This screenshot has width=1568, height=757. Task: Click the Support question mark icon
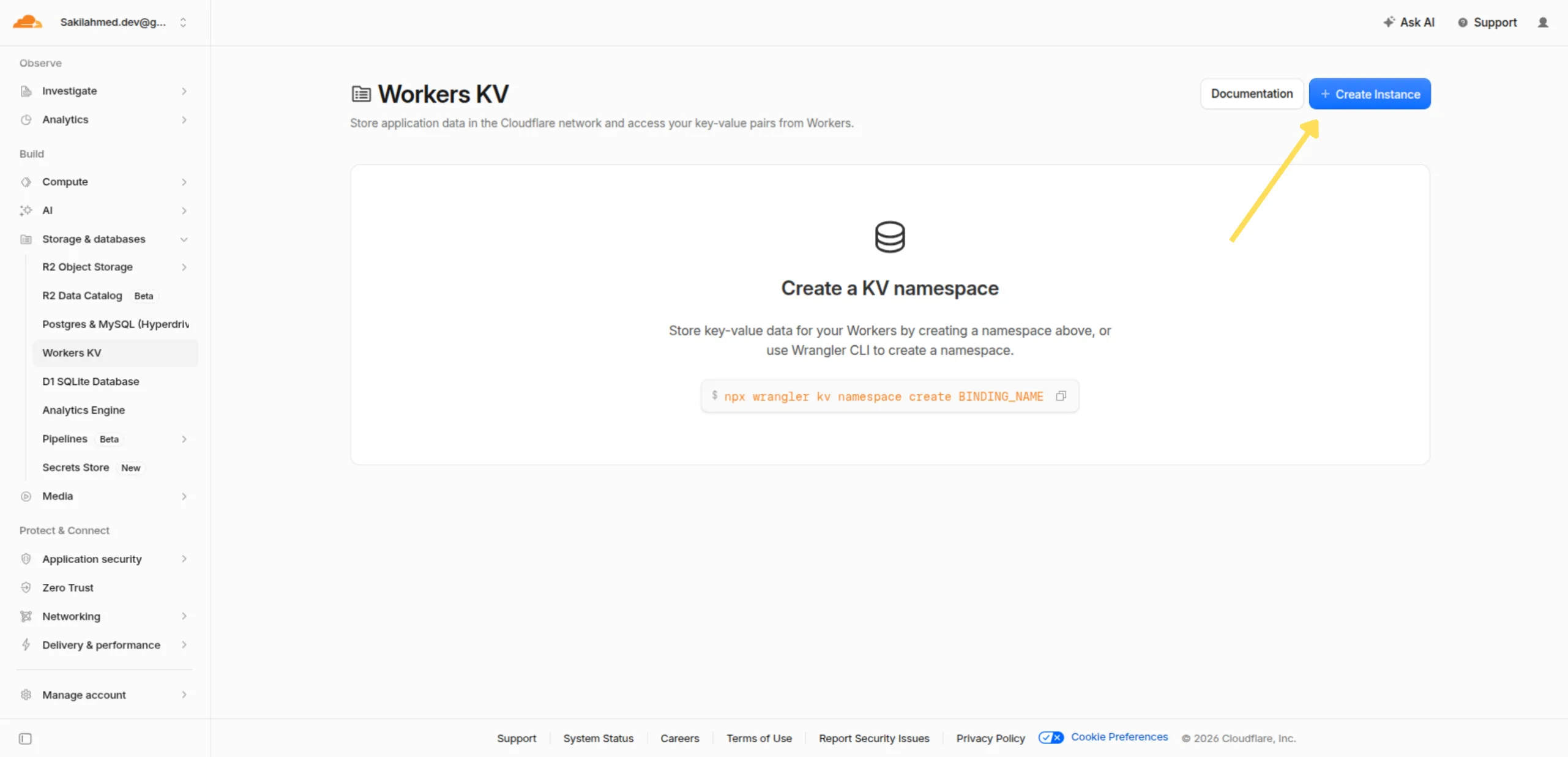1463,23
